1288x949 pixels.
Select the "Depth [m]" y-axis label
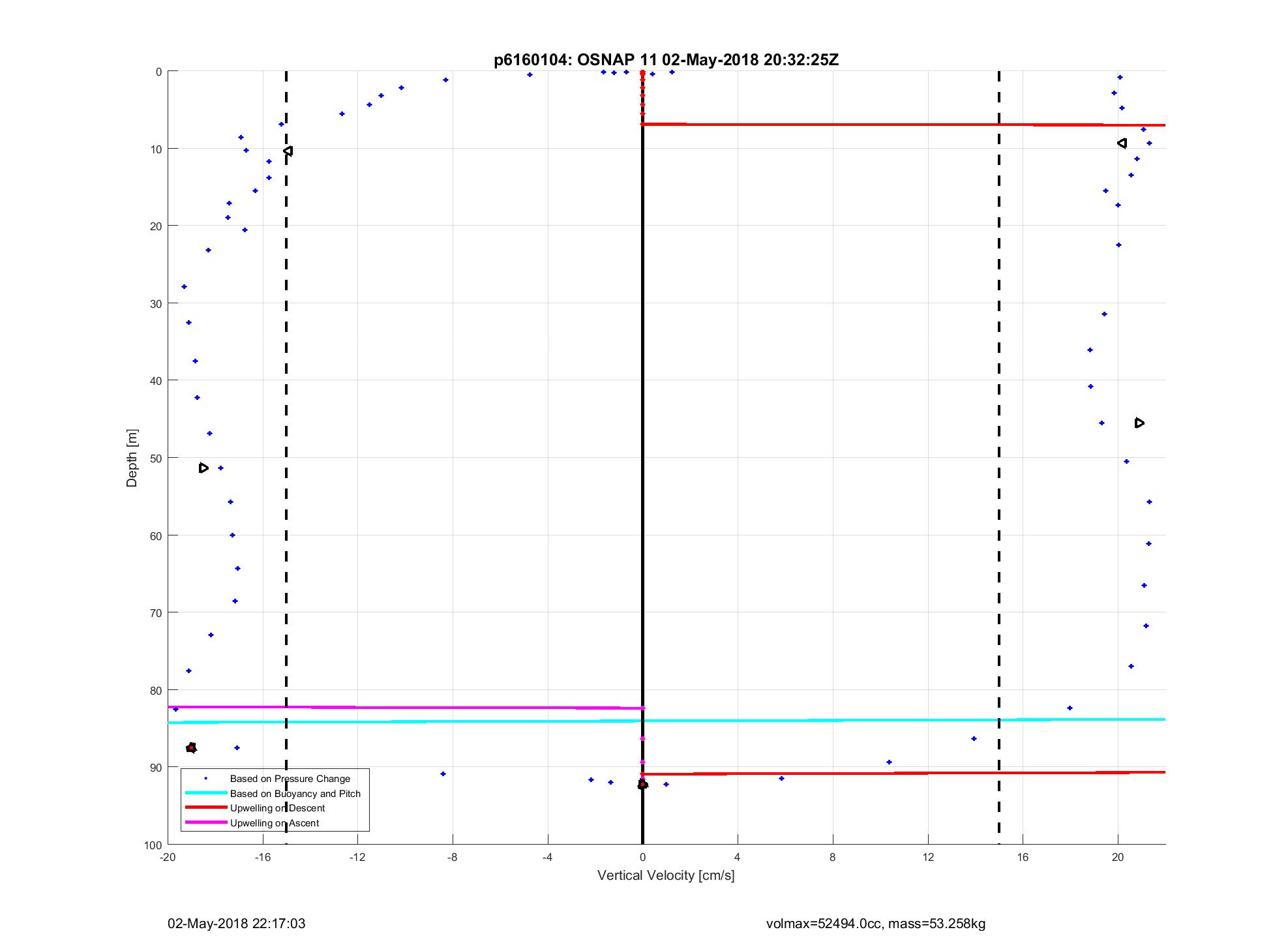(132, 458)
